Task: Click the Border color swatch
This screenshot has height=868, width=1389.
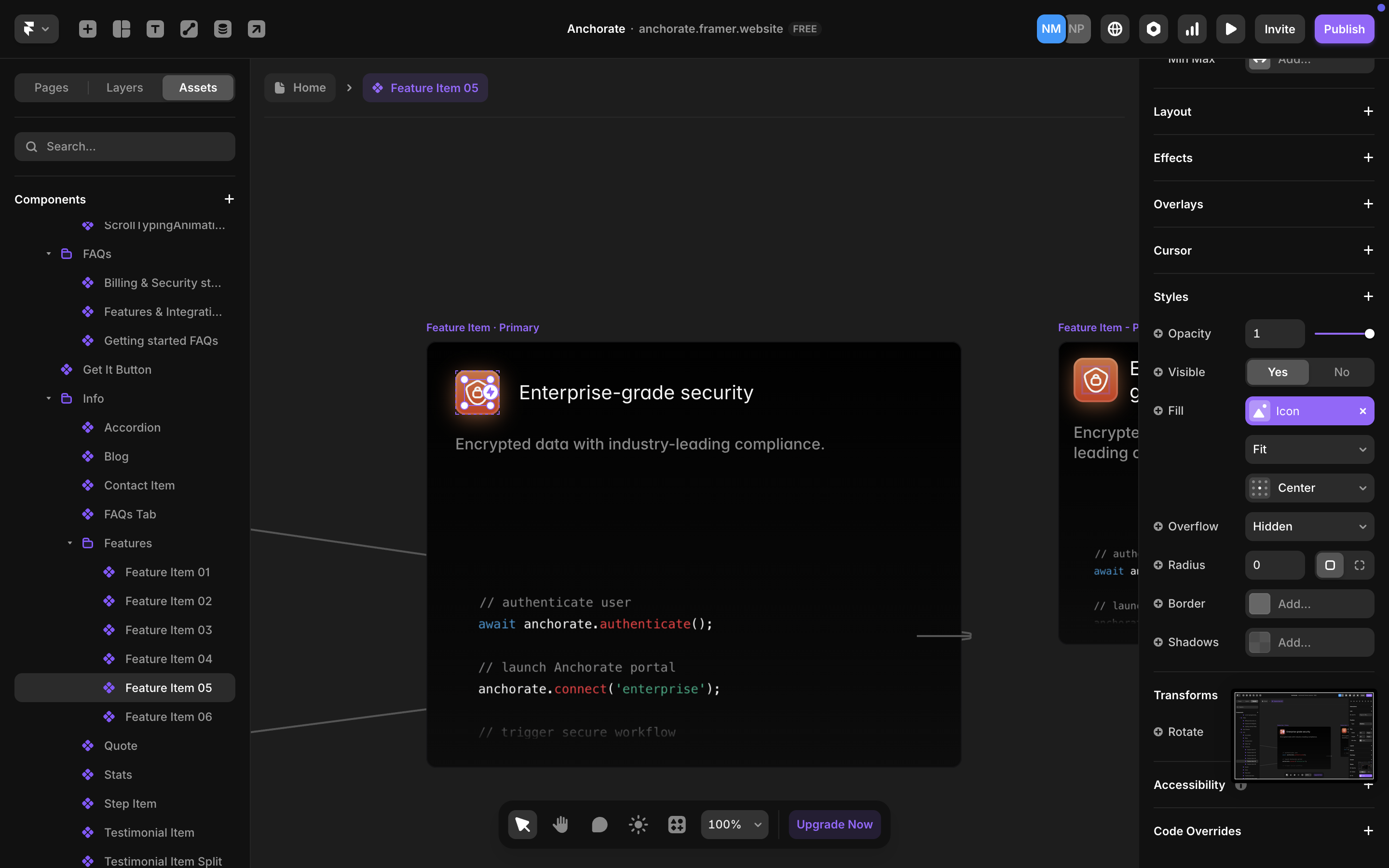Action: point(1259,603)
